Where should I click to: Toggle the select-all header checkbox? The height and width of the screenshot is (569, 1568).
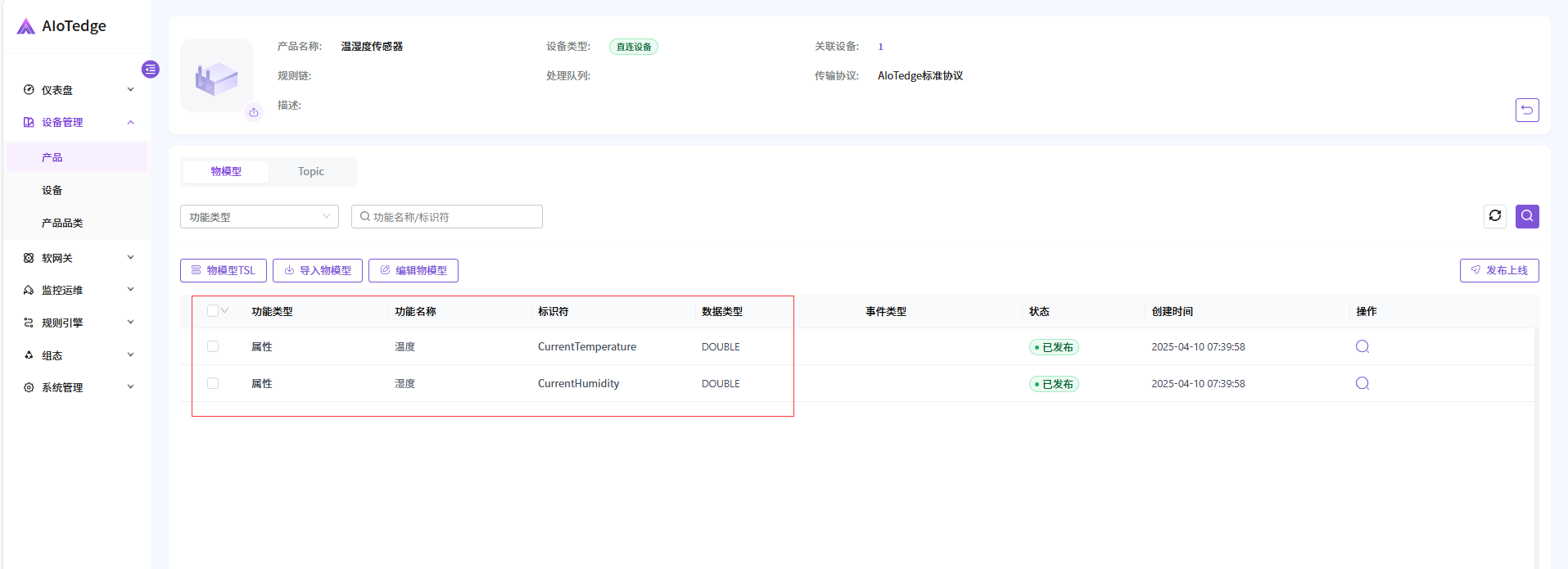[x=213, y=311]
